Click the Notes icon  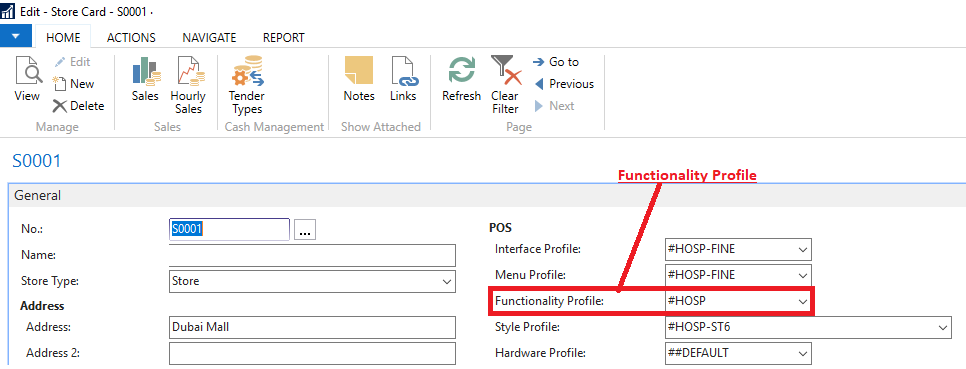[x=359, y=70]
